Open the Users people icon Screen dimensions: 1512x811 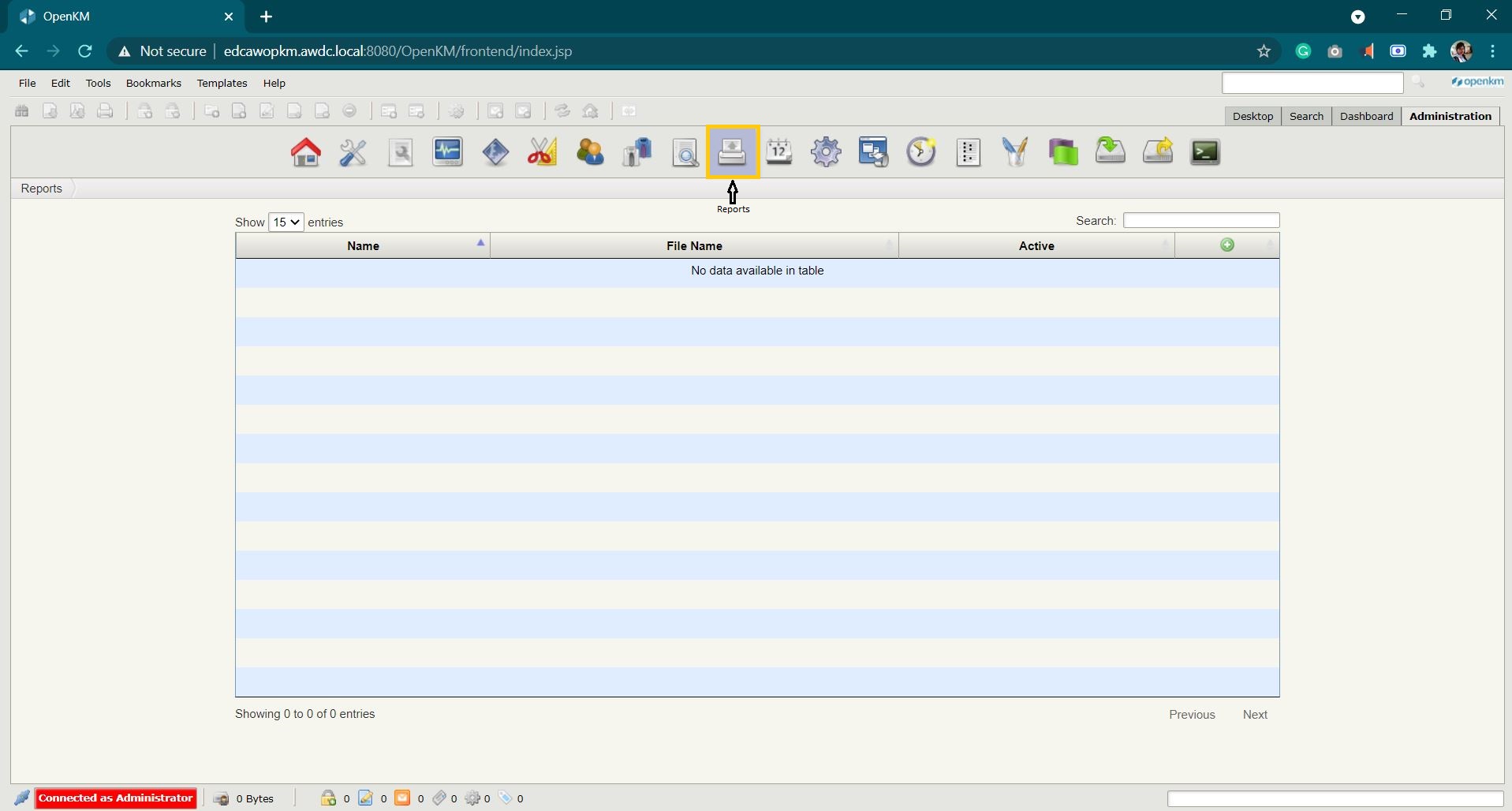click(x=590, y=151)
